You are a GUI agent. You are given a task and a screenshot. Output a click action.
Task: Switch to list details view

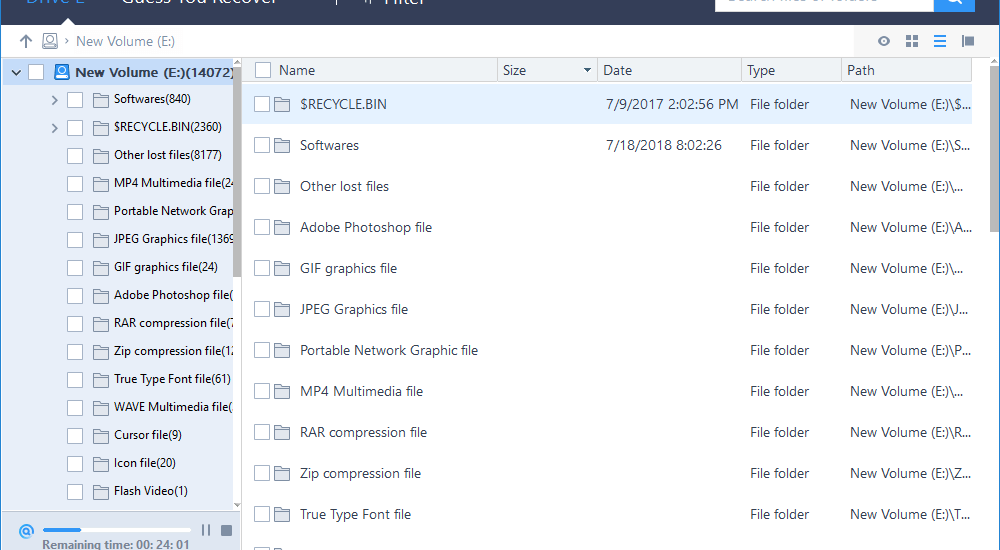939,41
